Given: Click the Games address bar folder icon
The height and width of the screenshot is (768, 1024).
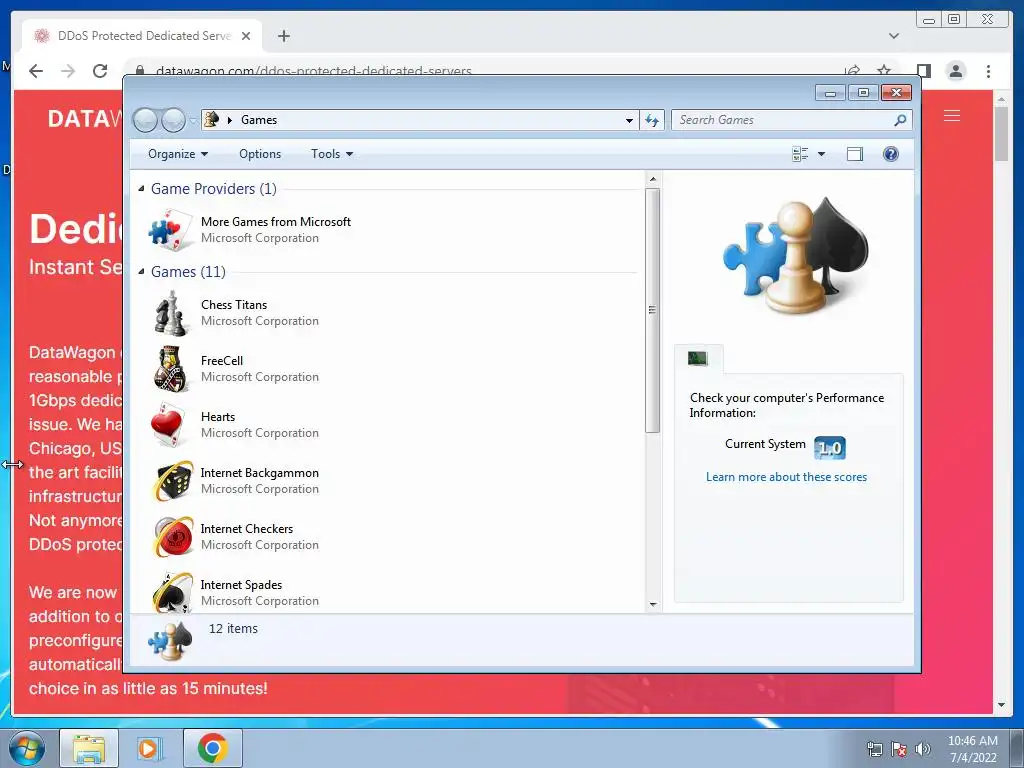Looking at the screenshot, I should (x=212, y=120).
